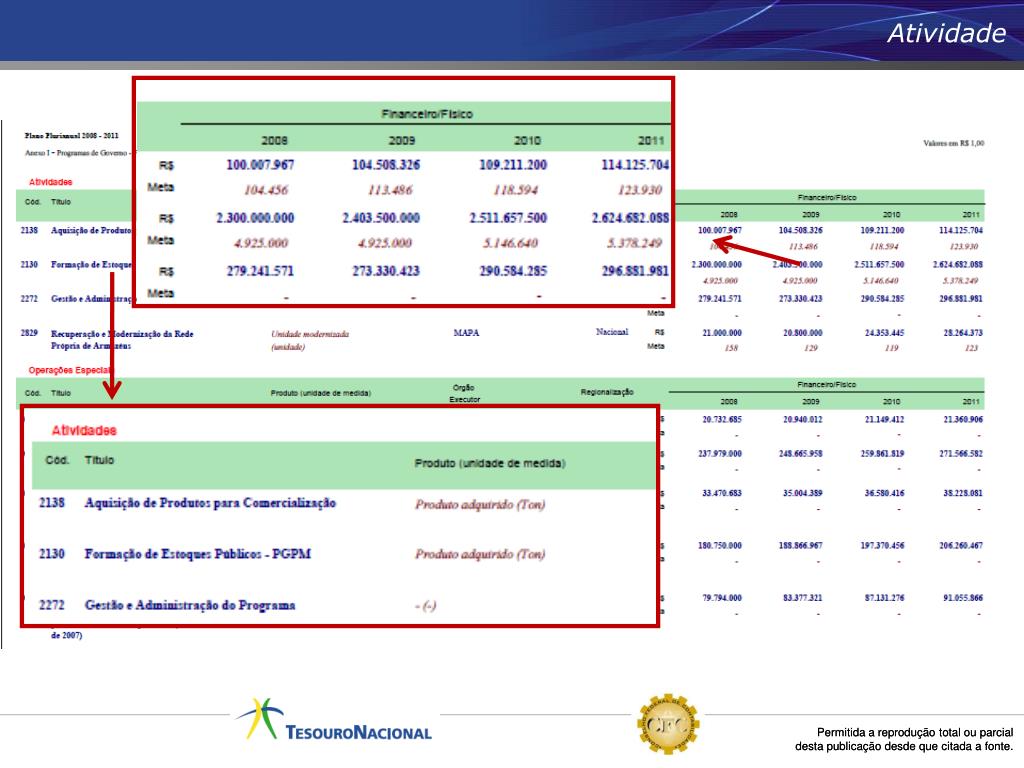Click the activity code 2829
This screenshot has width=1024, height=768.
29,333
